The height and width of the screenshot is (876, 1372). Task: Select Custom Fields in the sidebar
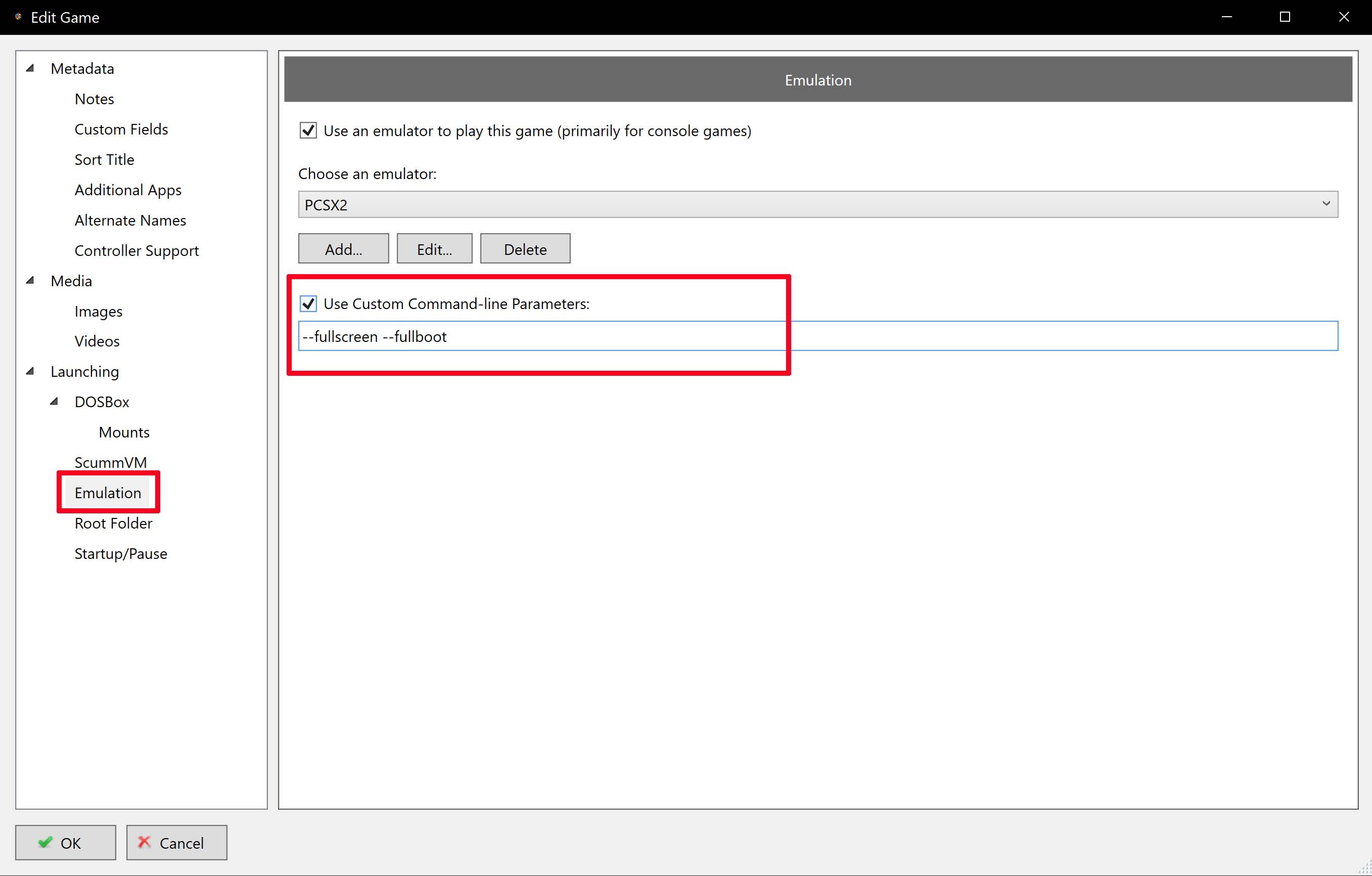pos(121,129)
